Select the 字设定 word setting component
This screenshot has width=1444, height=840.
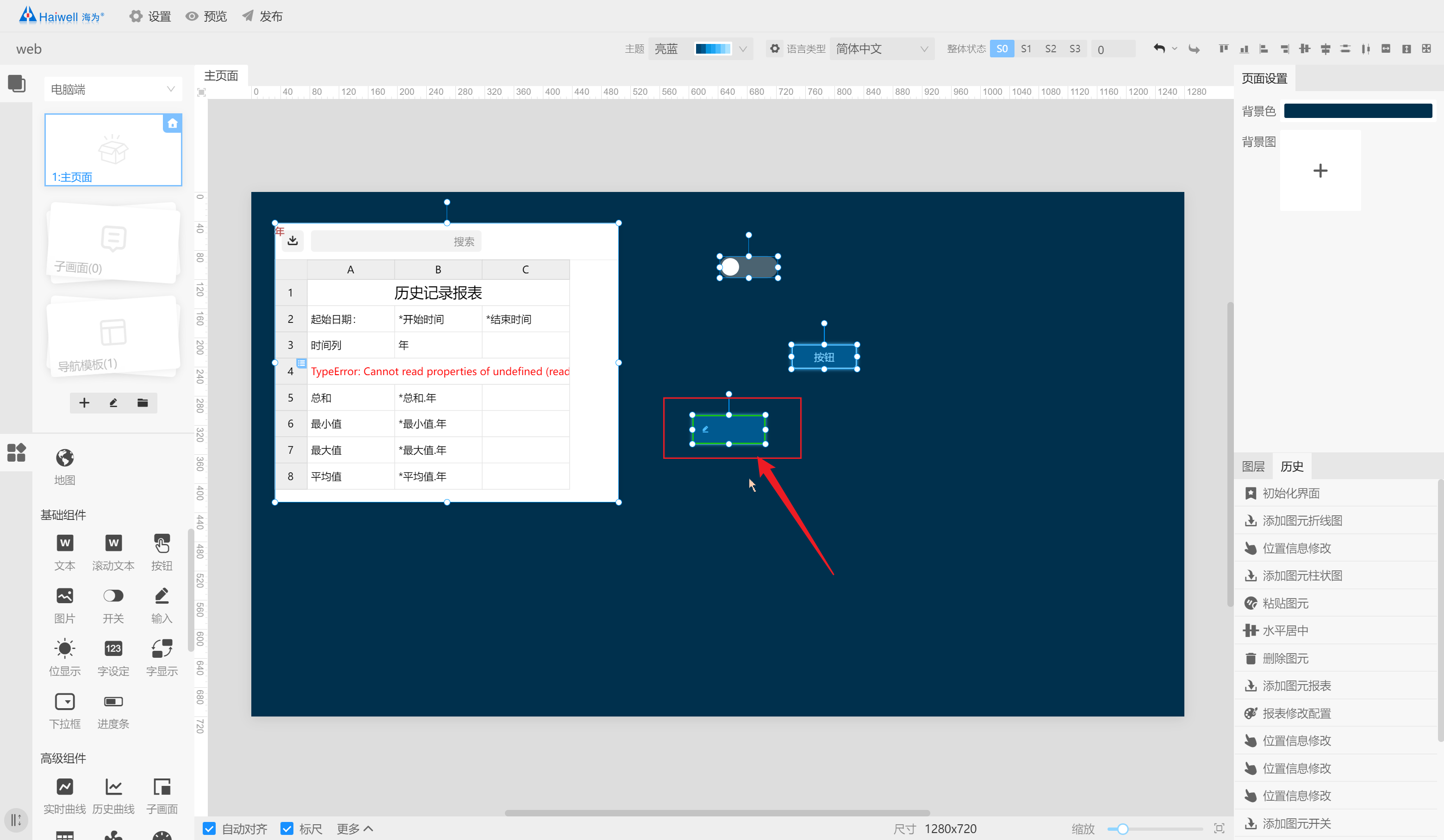point(113,657)
